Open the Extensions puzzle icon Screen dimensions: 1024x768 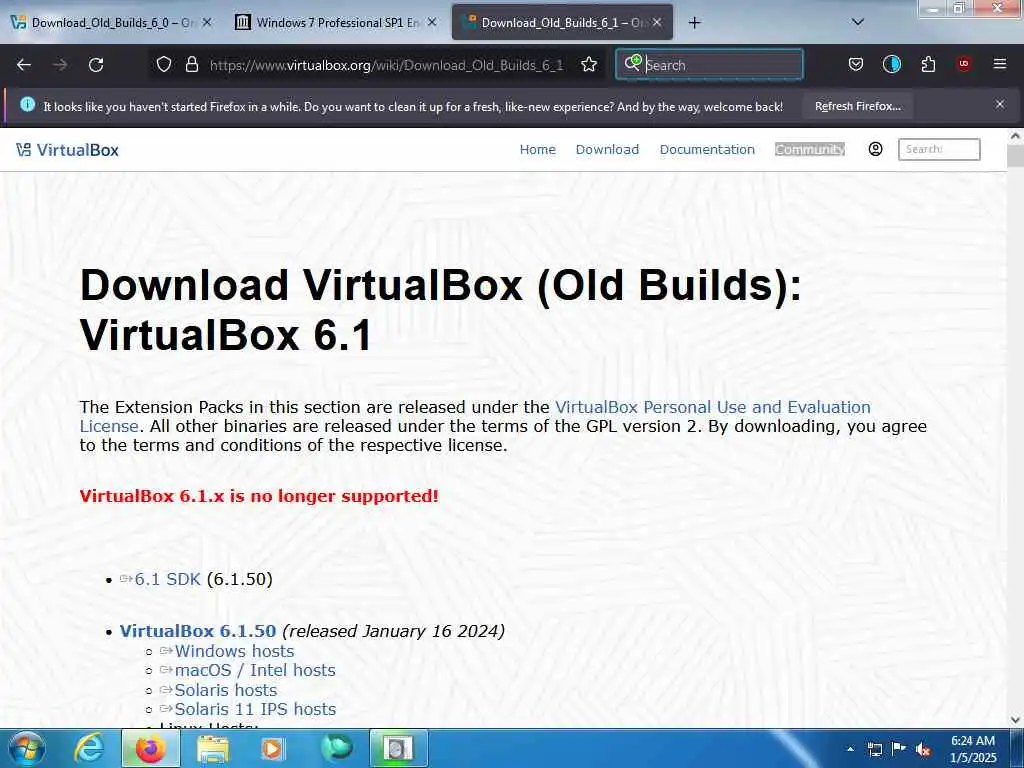[928, 64]
